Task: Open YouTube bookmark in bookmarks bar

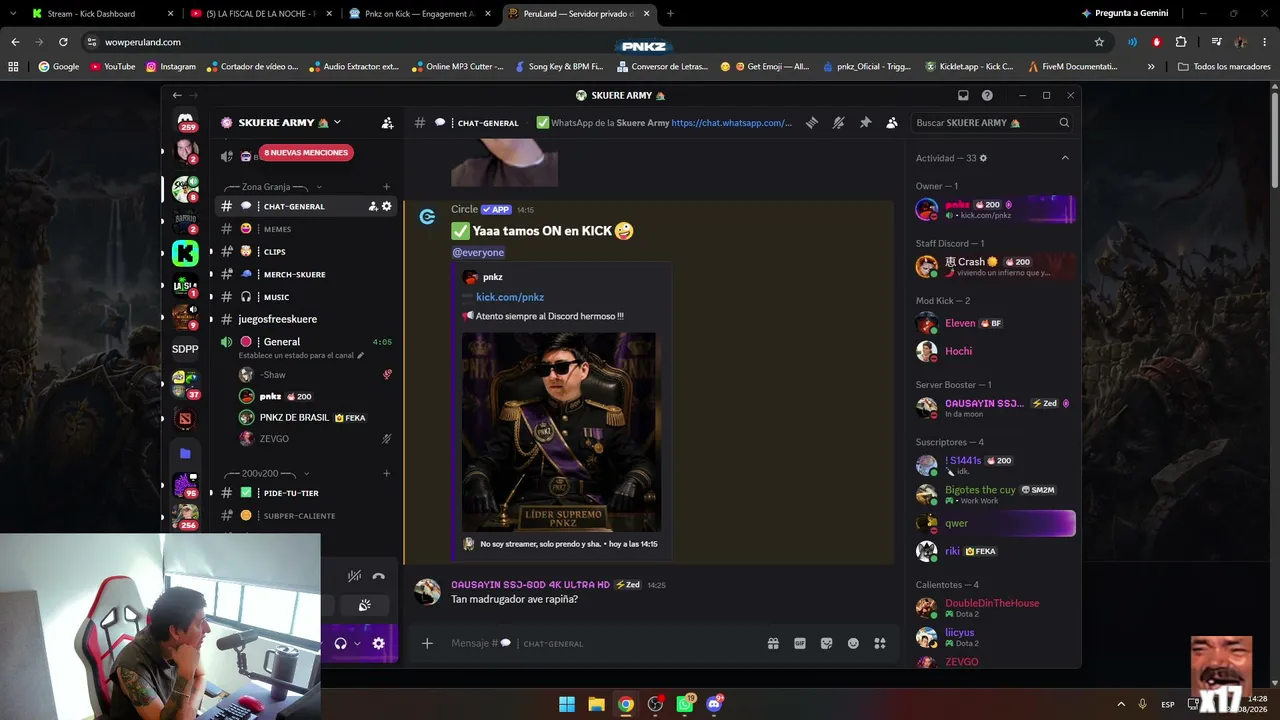Action: pyautogui.click(x=112, y=67)
